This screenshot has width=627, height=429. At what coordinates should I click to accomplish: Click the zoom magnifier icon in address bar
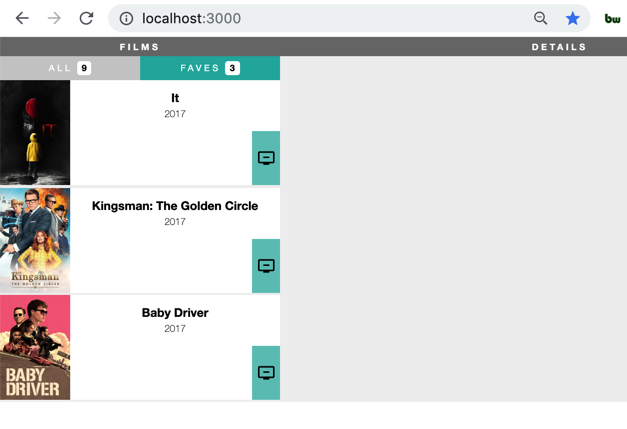540,18
